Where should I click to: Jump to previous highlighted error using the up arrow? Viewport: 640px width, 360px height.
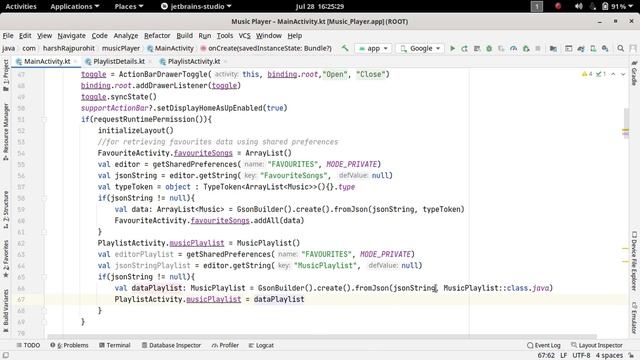point(613,74)
